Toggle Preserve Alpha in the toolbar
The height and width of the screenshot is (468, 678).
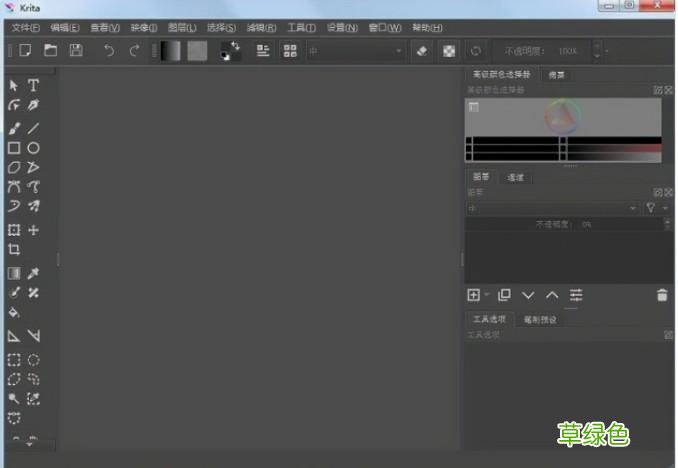[449, 50]
